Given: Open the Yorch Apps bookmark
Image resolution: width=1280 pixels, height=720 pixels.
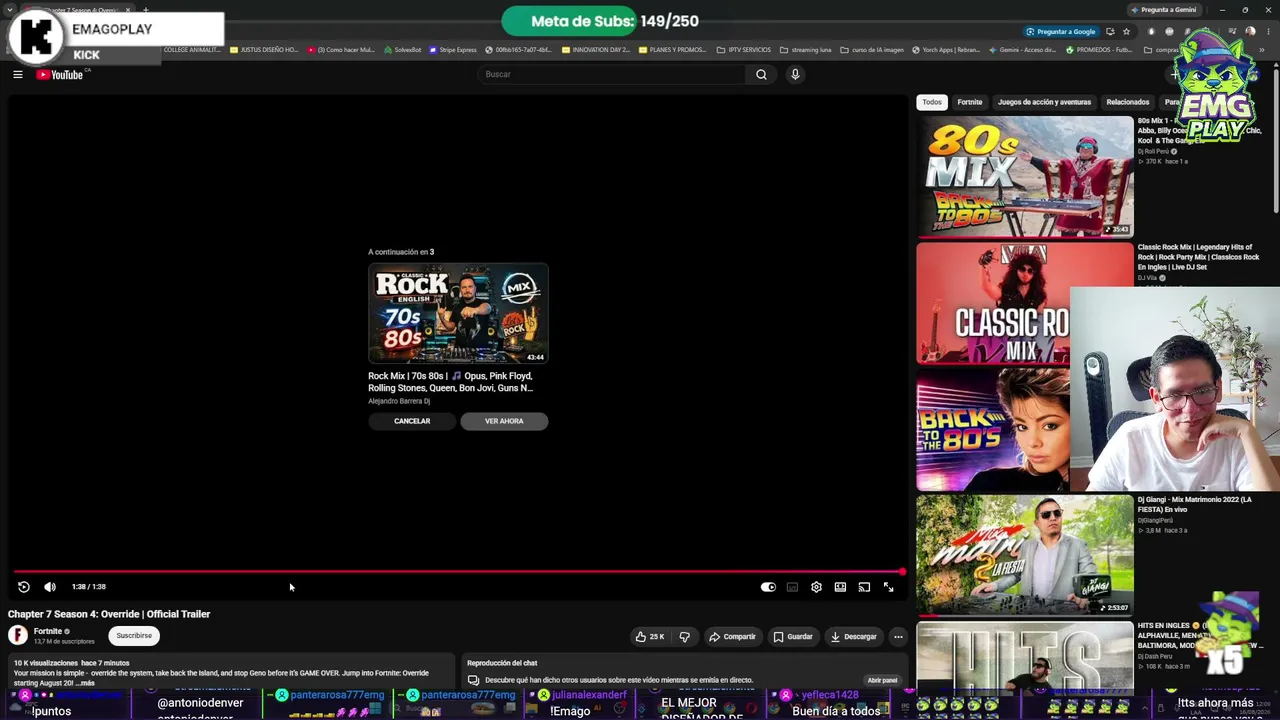Looking at the screenshot, I should (x=946, y=50).
